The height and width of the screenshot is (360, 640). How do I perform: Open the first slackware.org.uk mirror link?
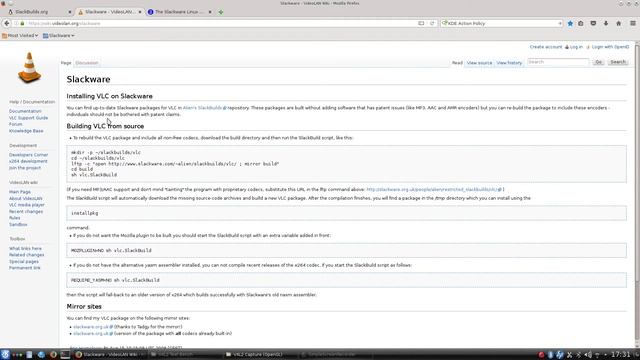click(91, 327)
